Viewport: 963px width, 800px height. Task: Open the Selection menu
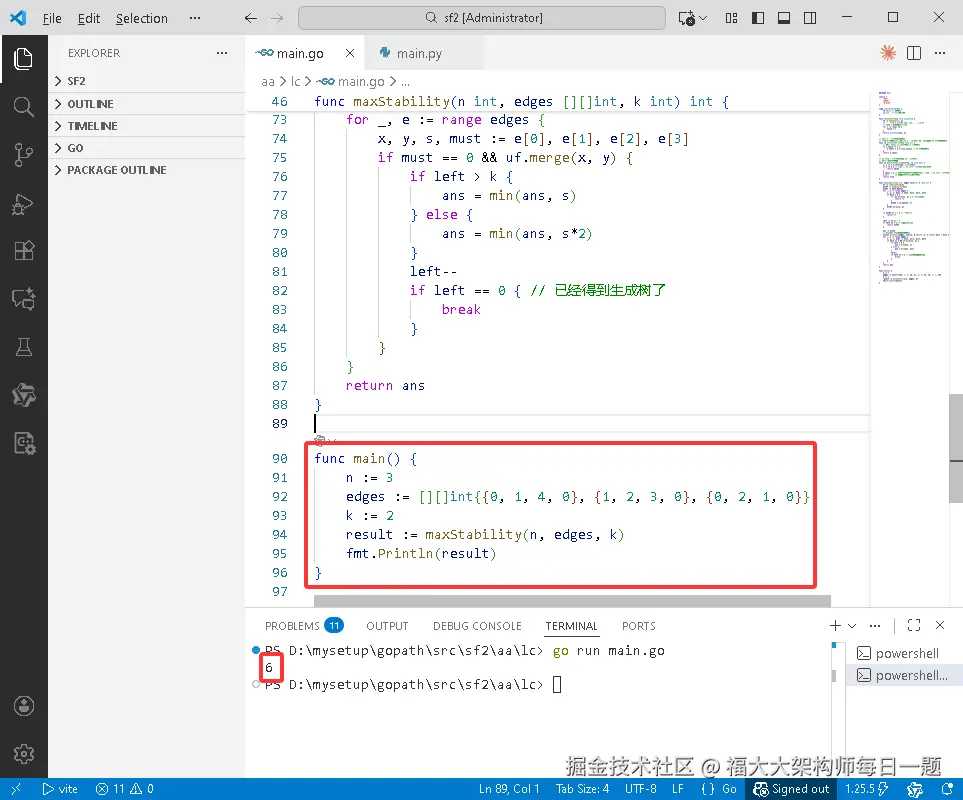[x=141, y=18]
